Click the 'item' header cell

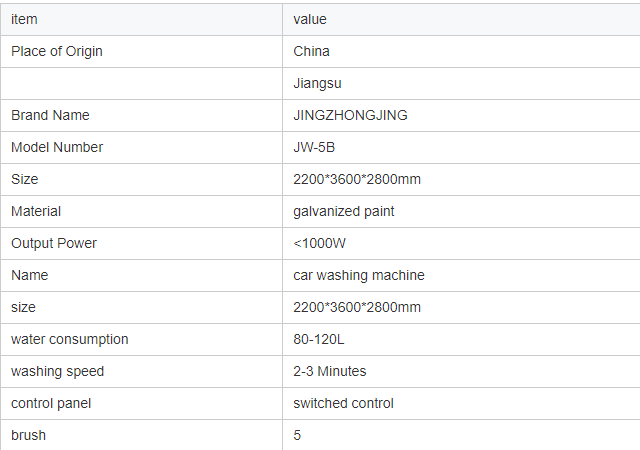(x=24, y=19)
